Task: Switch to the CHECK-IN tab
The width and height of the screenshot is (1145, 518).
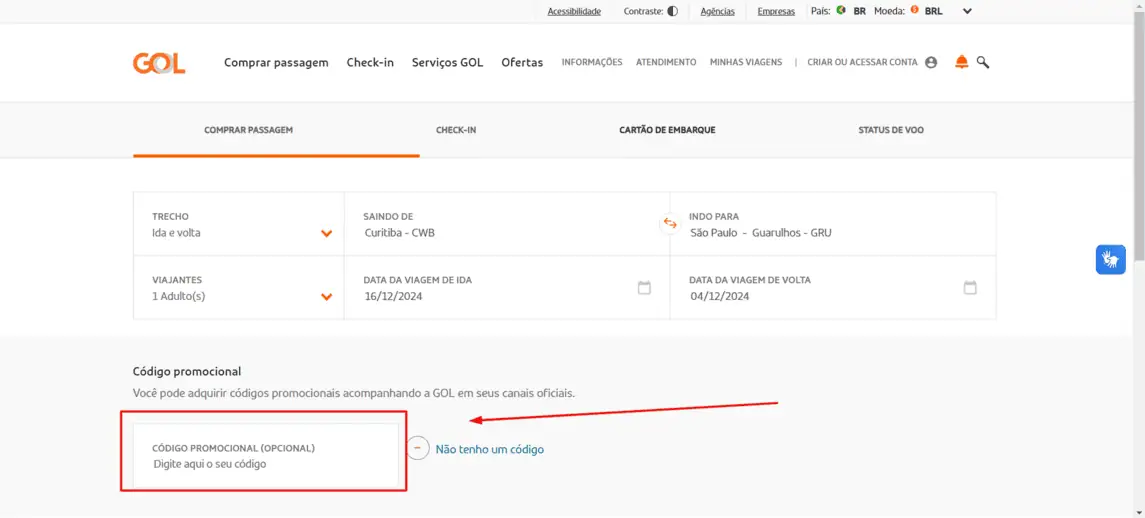Action: (456, 130)
